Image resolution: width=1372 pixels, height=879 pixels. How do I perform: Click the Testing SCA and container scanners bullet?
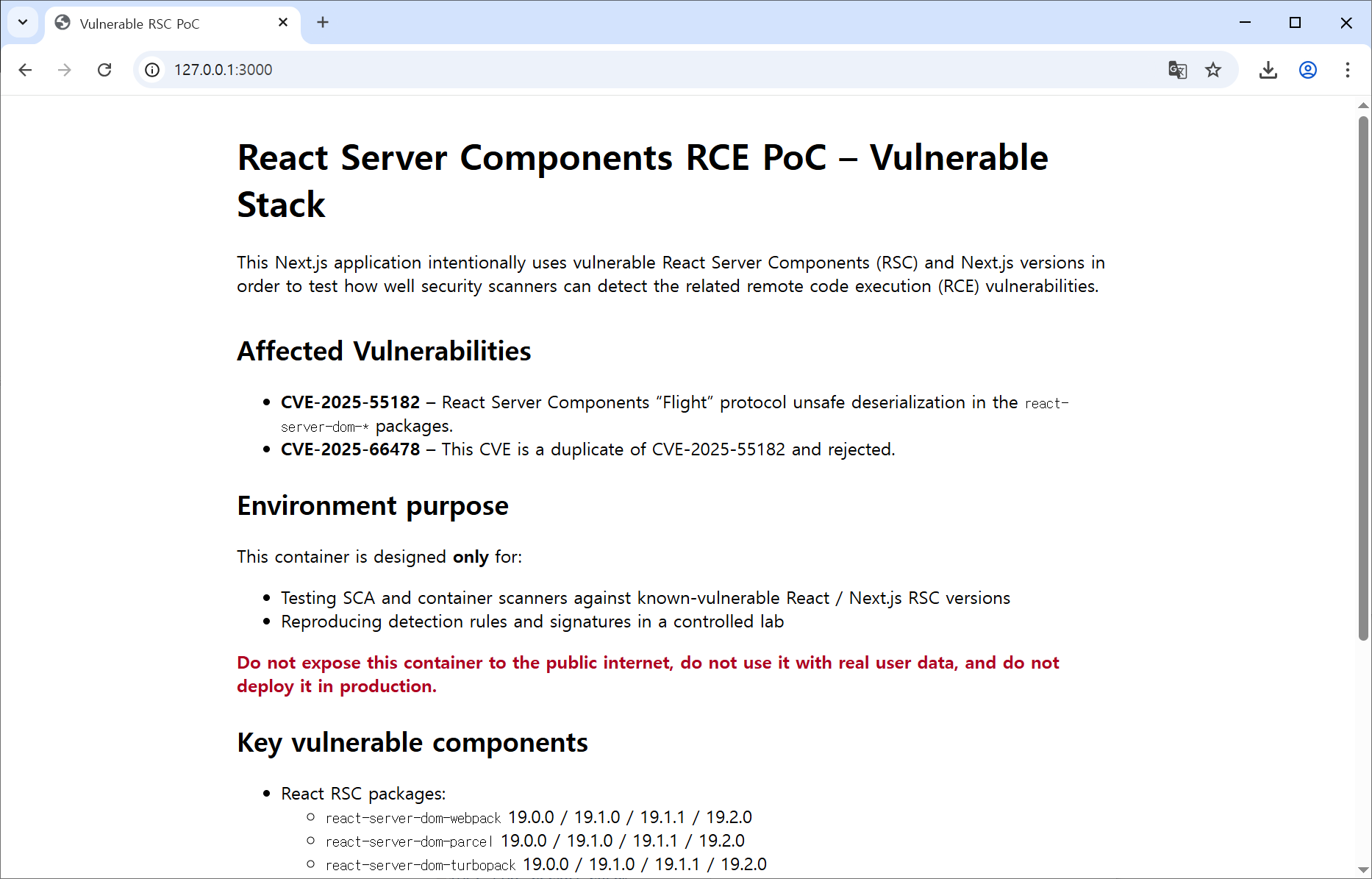click(646, 598)
